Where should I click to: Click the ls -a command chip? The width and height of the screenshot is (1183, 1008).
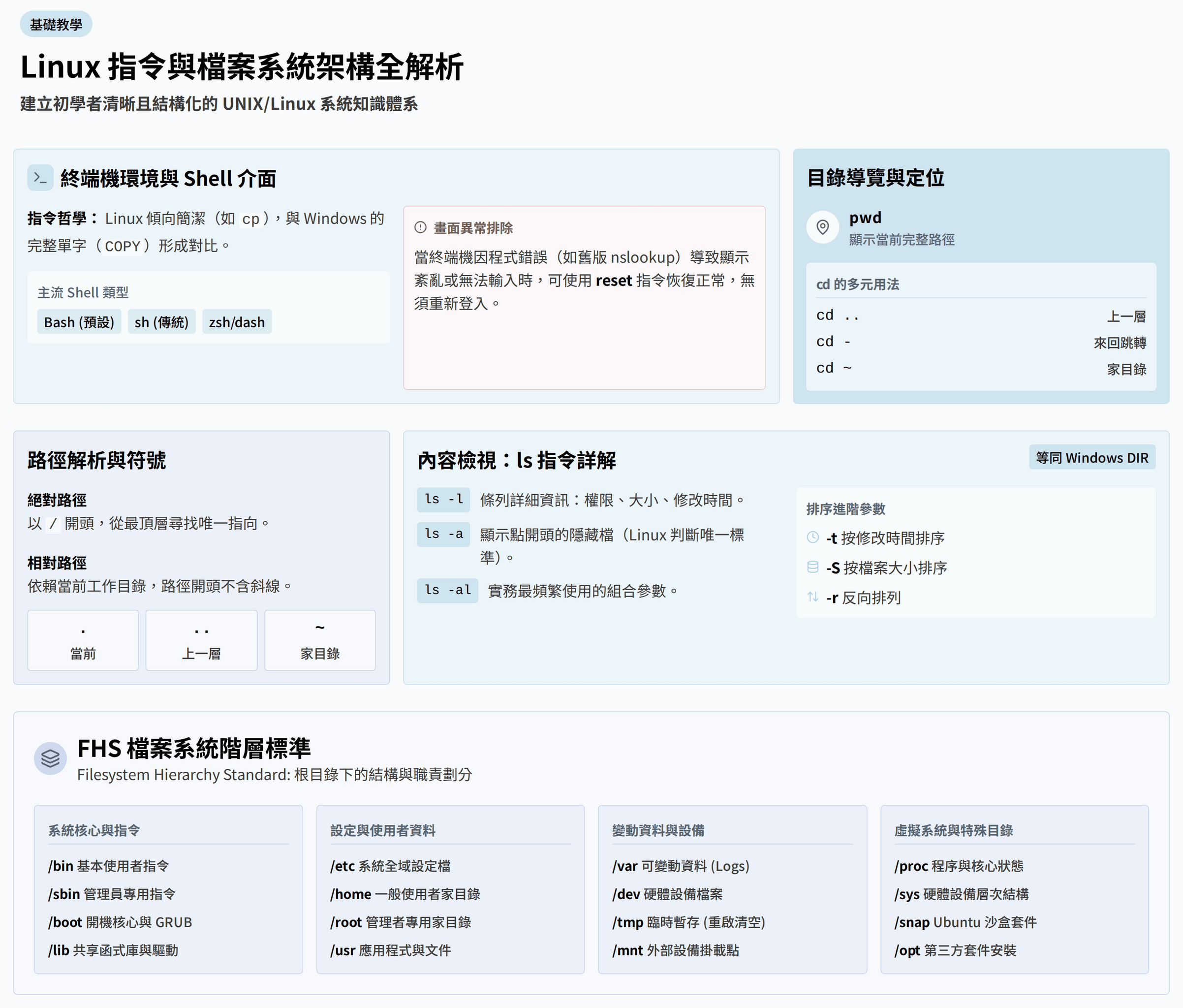coord(444,534)
